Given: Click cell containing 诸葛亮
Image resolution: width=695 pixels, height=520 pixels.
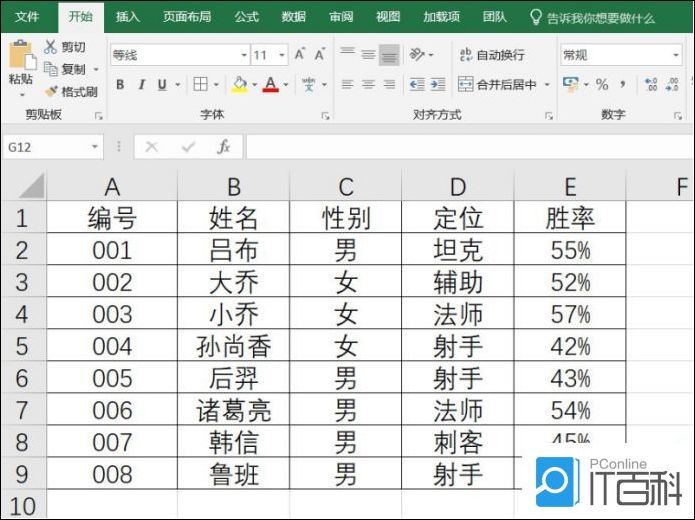Looking at the screenshot, I should [234, 410].
